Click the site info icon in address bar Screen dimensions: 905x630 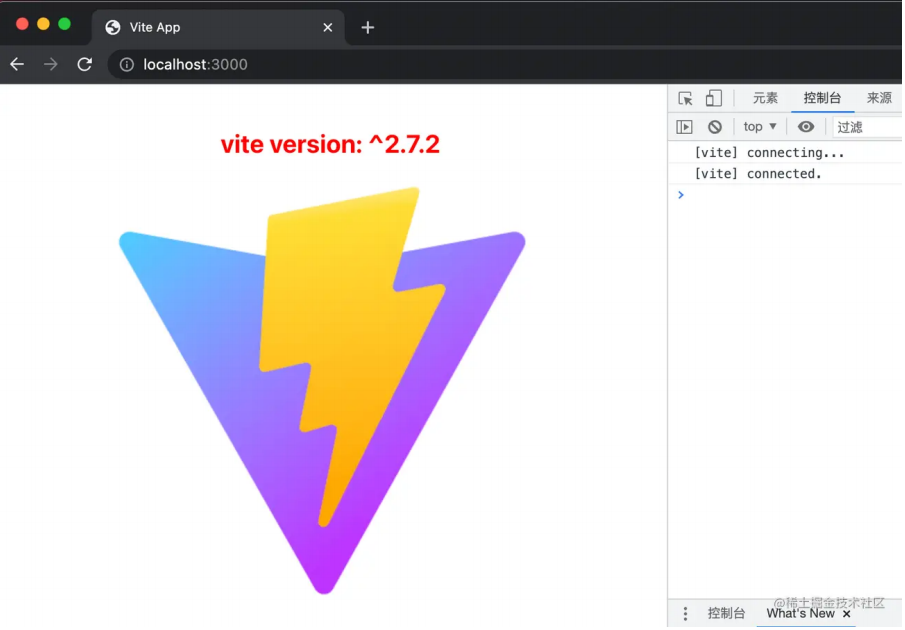(x=127, y=65)
